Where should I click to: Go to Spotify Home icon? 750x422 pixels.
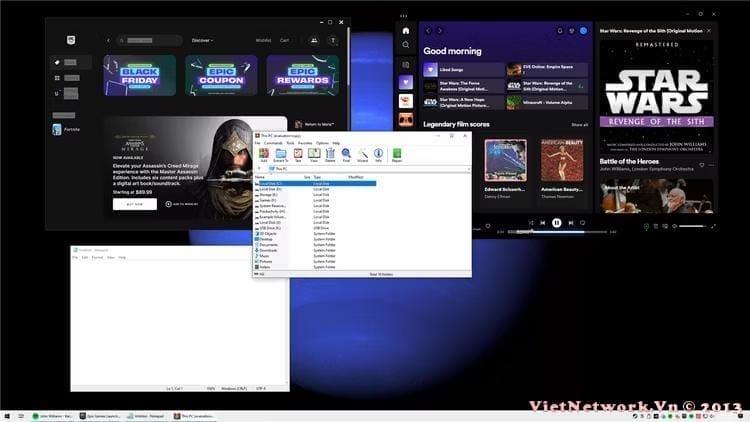tap(405, 30)
